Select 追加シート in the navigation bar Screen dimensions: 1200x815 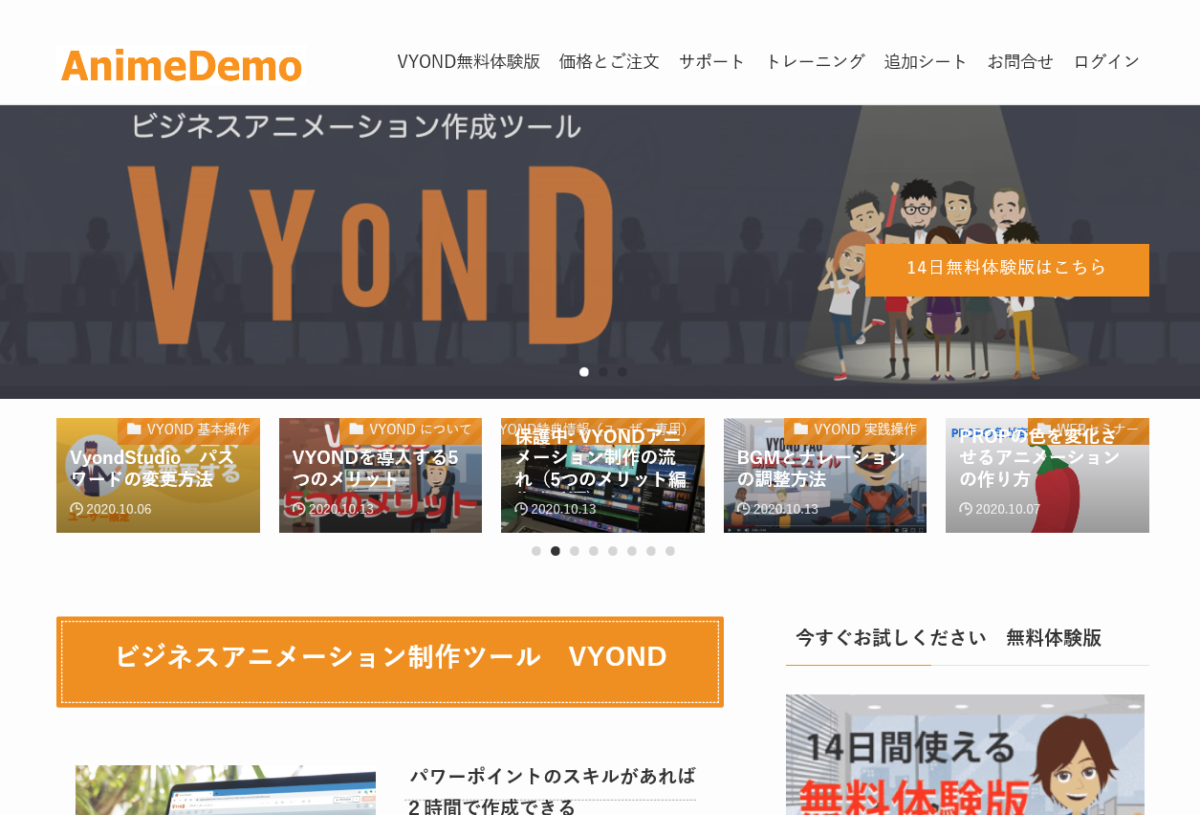(925, 61)
